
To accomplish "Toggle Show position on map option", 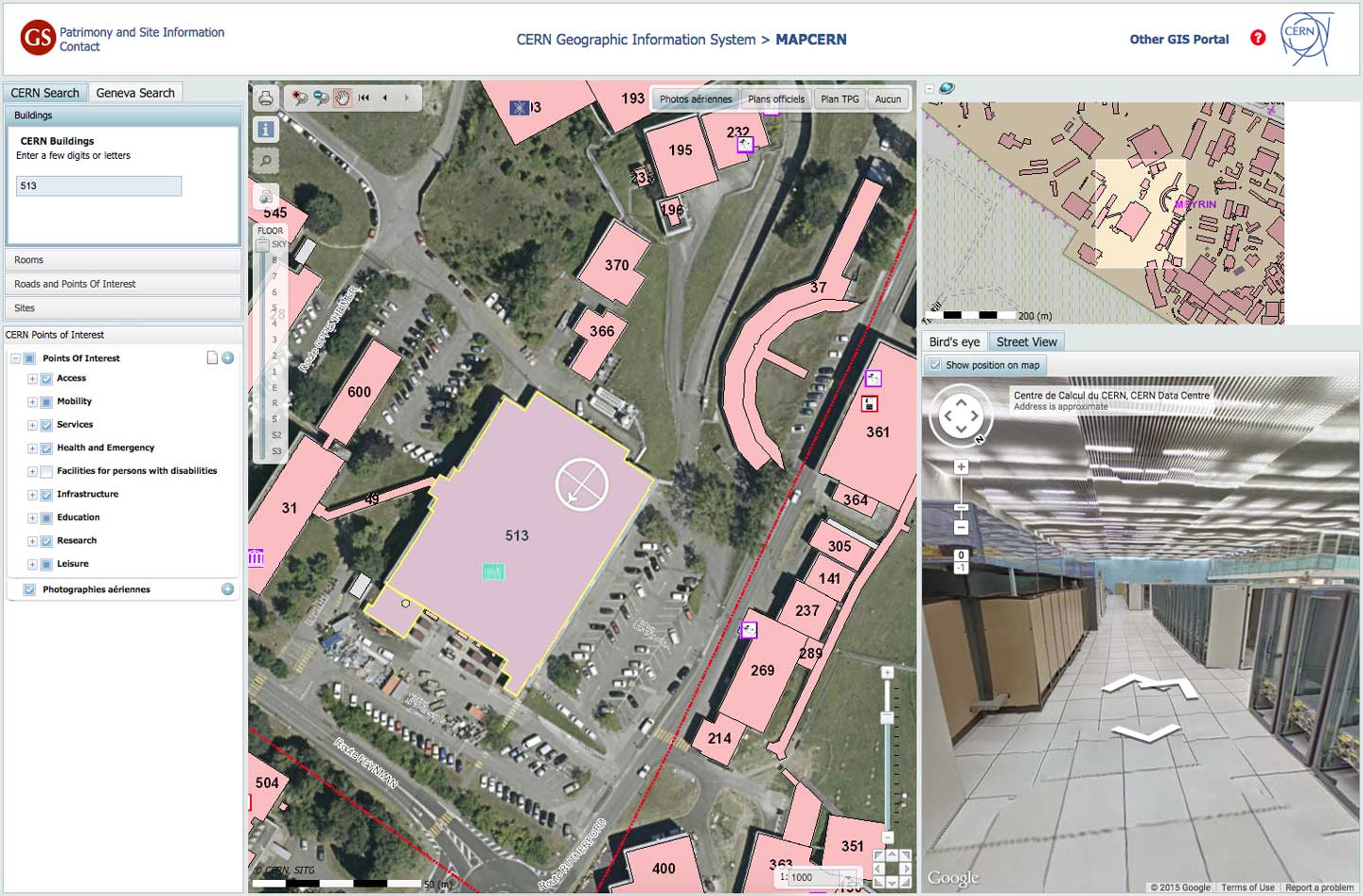I will pyautogui.click(x=934, y=364).
